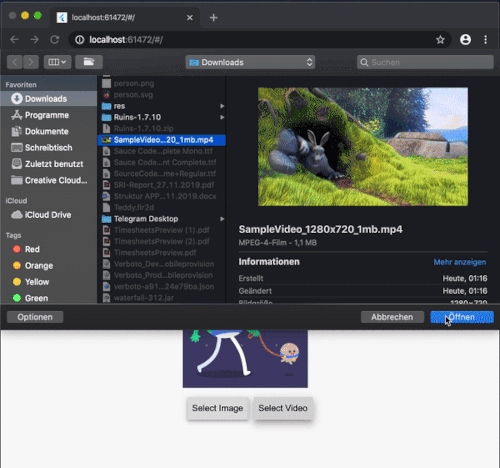
Task: Open iCloud Drive in sidebar
Action: pyautogui.click(x=49, y=215)
